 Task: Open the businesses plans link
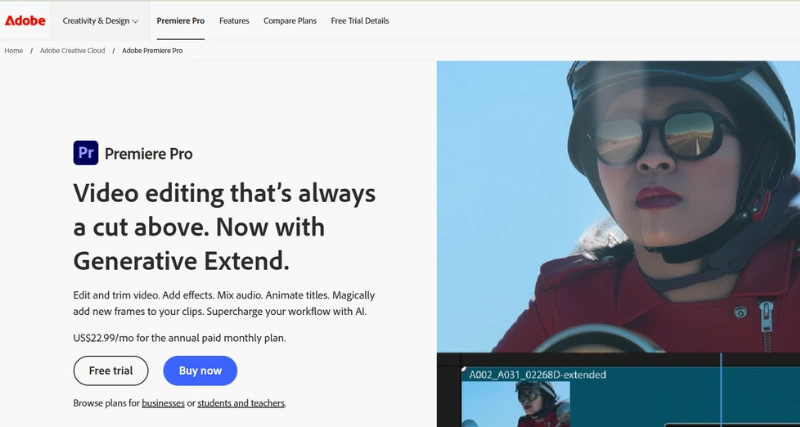point(163,403)
